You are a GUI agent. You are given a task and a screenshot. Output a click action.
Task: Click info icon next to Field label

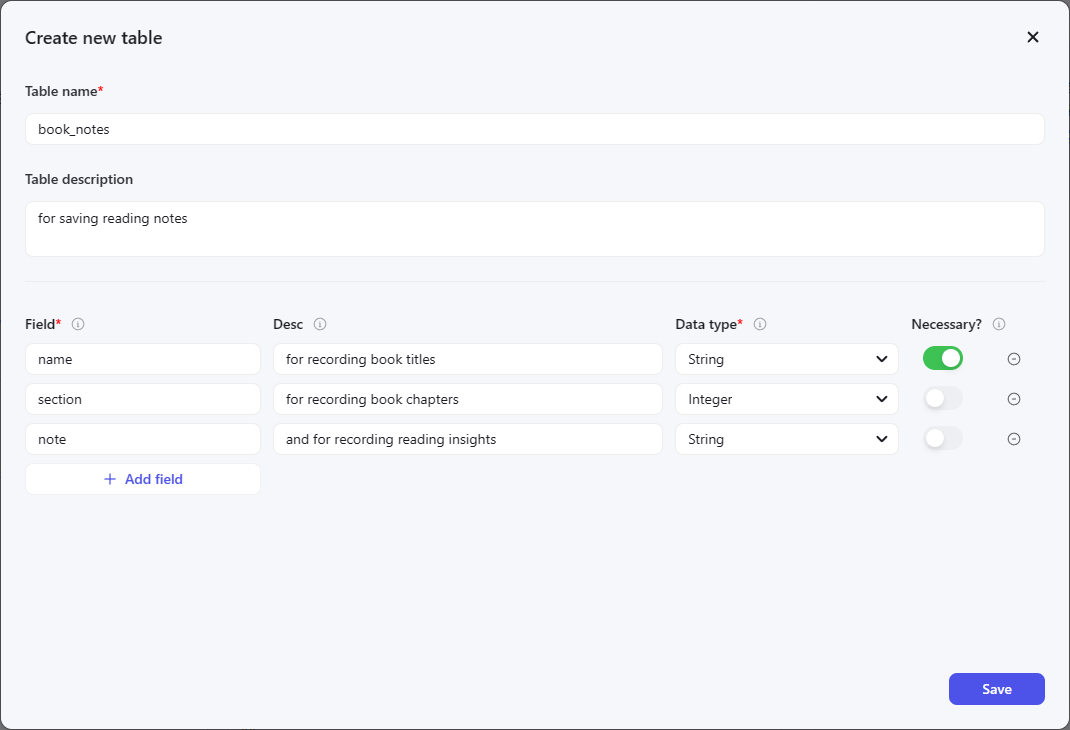pyautogui.click(x=78, y=324)
